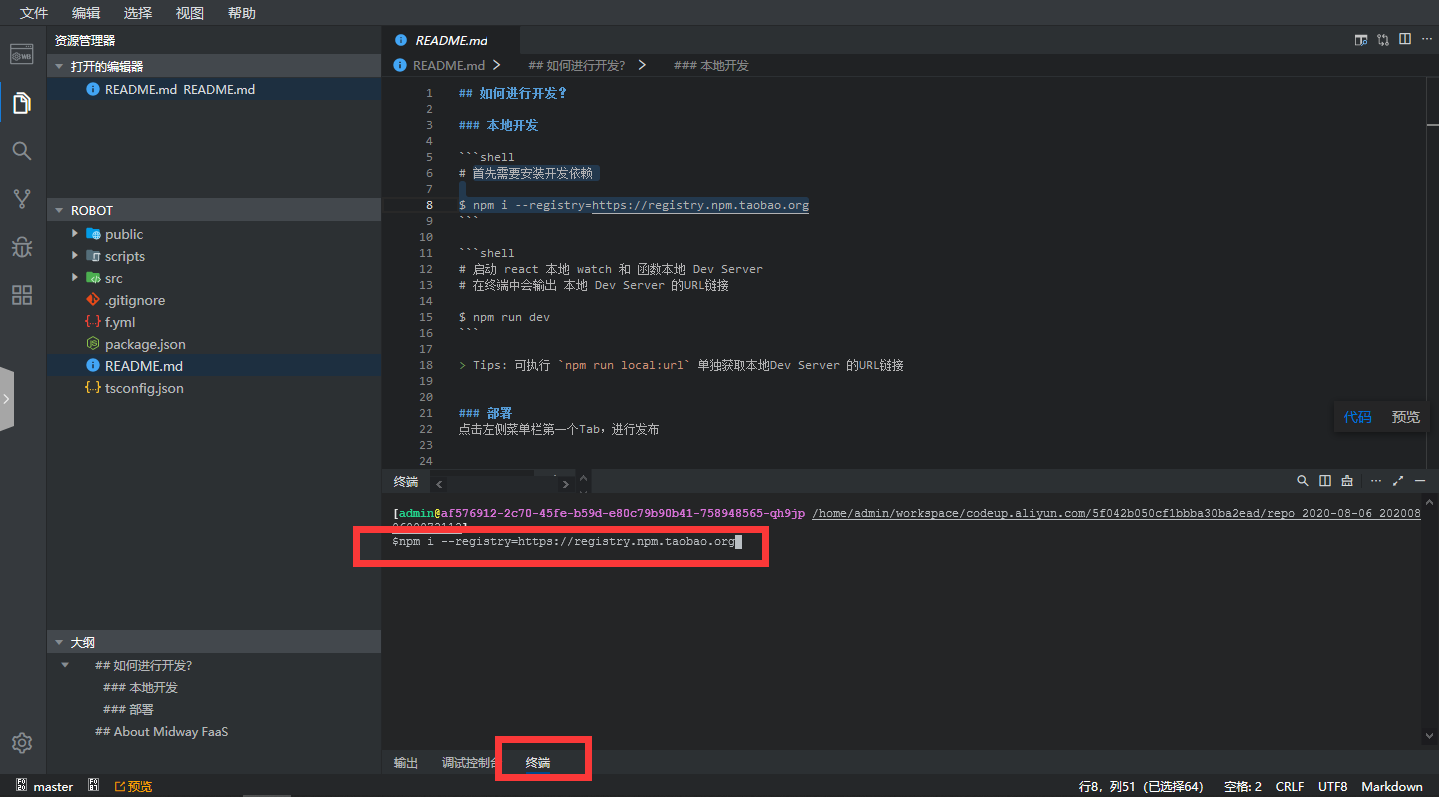Image resolution: width=1439 pixels, height=797 pixels.
Task: Open the 帮助 menu
Action: pyautogui.click(x=241, y=13)
